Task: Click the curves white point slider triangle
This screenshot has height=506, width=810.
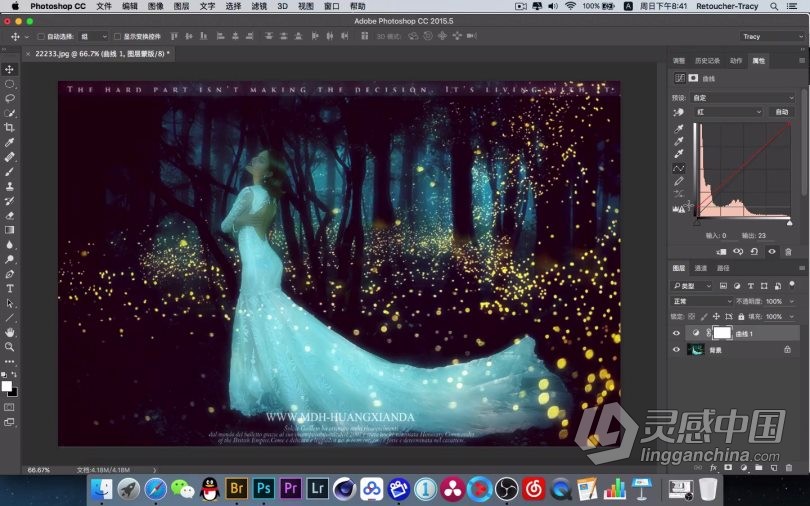Action: (789, 223)
